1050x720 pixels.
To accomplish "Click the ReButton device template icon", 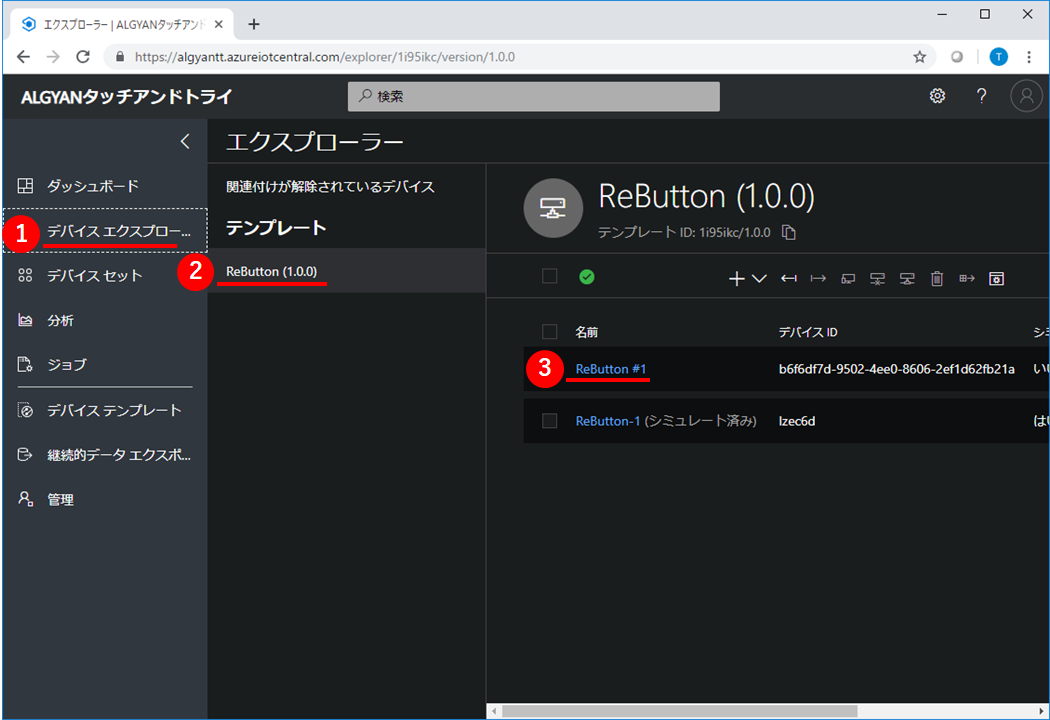I will [x=553, y=208].
